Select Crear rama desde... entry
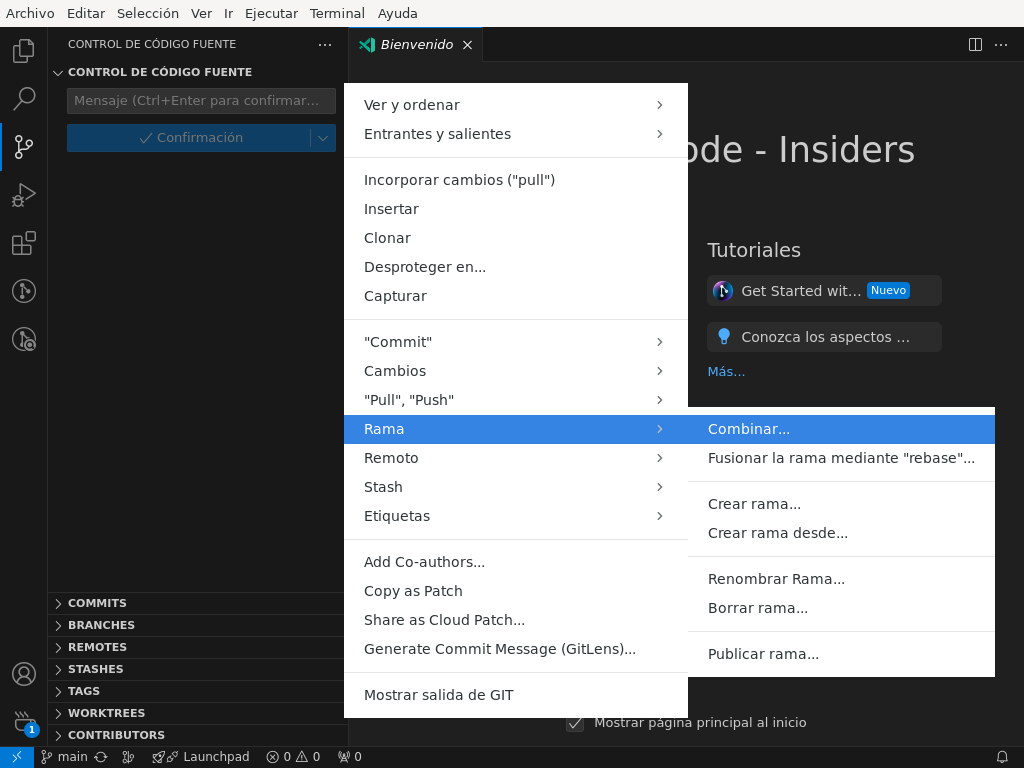Viewport: 1024px width, 768px height. [841, 533]
